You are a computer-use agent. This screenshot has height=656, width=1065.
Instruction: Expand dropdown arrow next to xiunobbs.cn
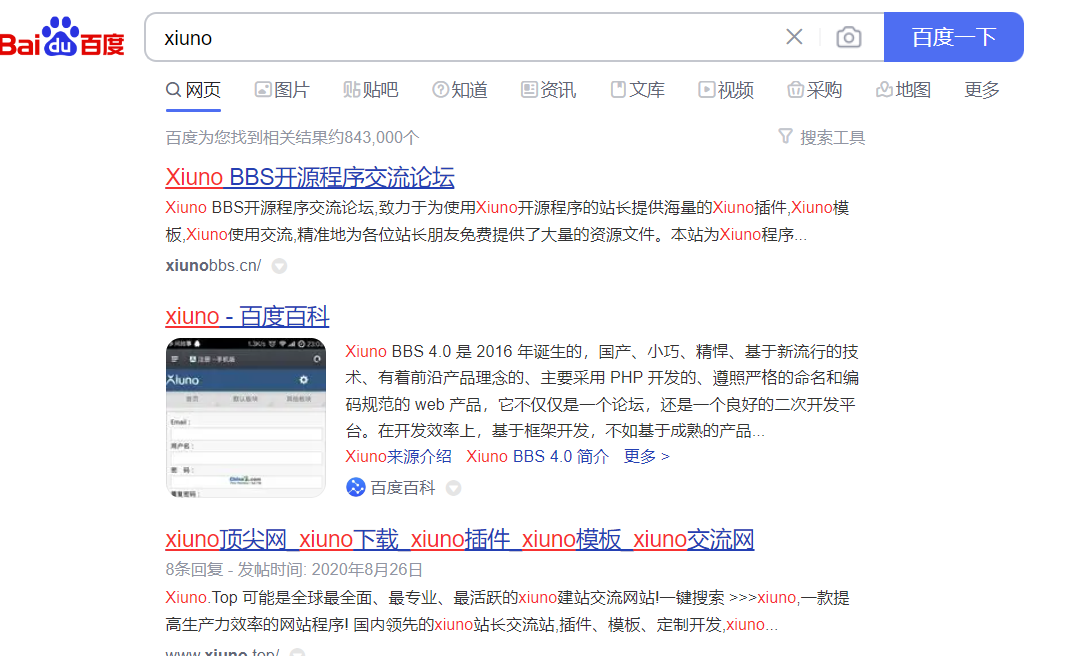pyautogui.click(x=280, y=266)
